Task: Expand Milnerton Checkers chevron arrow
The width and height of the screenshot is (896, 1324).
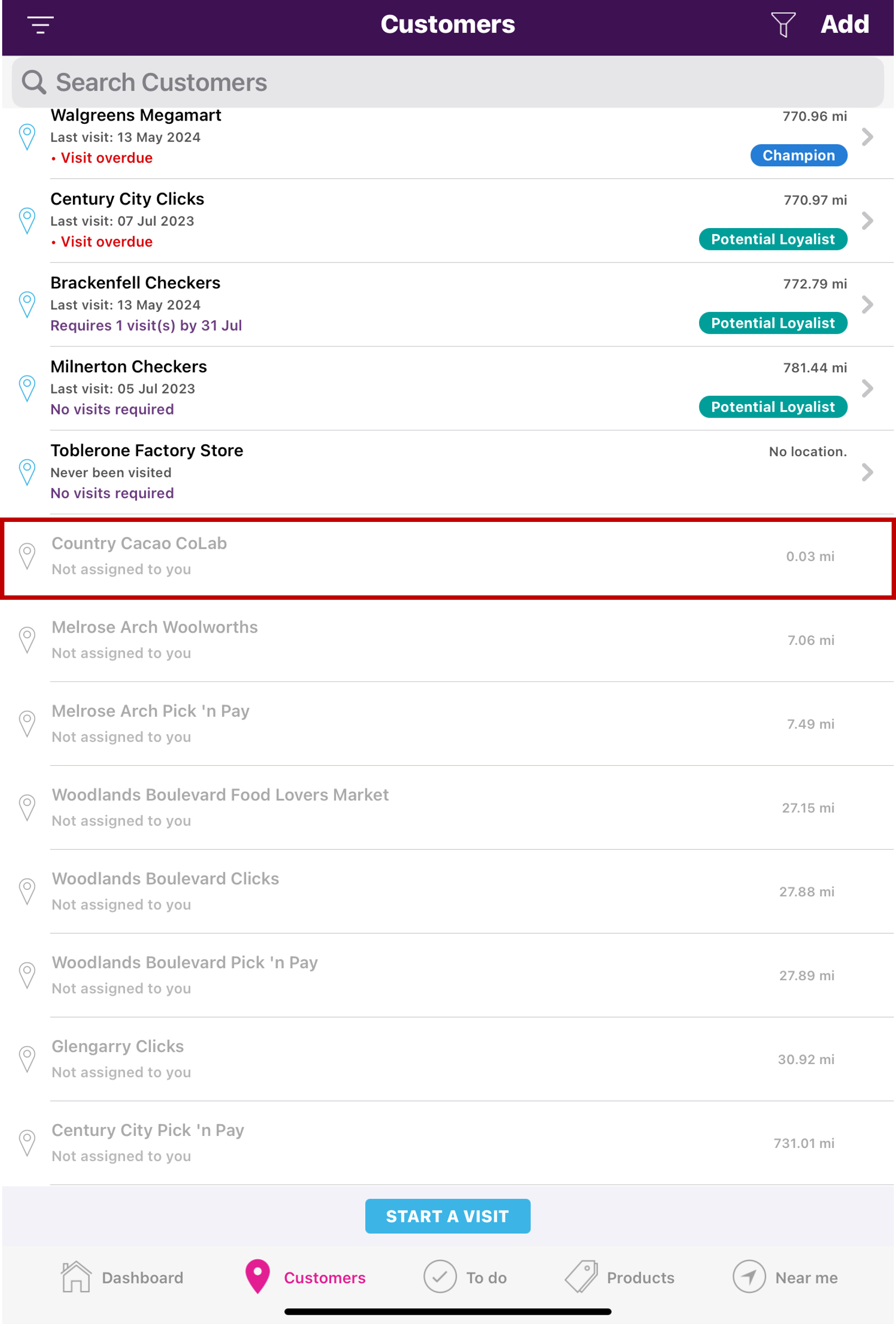Action: pyautogui.click(x=867, y=389)
